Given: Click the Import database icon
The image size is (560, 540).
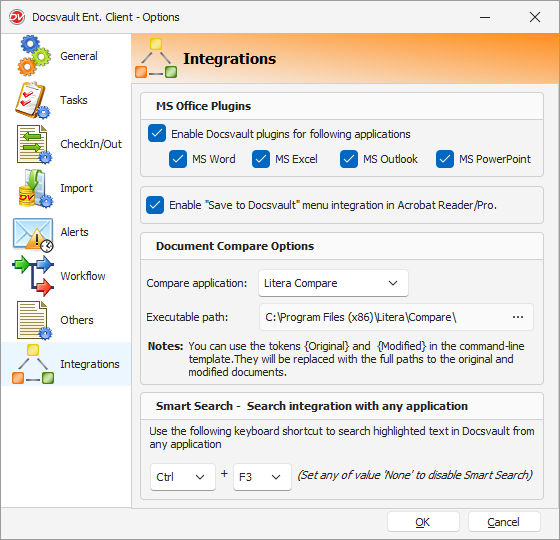Looking at the screenshot, I should 35,188.
